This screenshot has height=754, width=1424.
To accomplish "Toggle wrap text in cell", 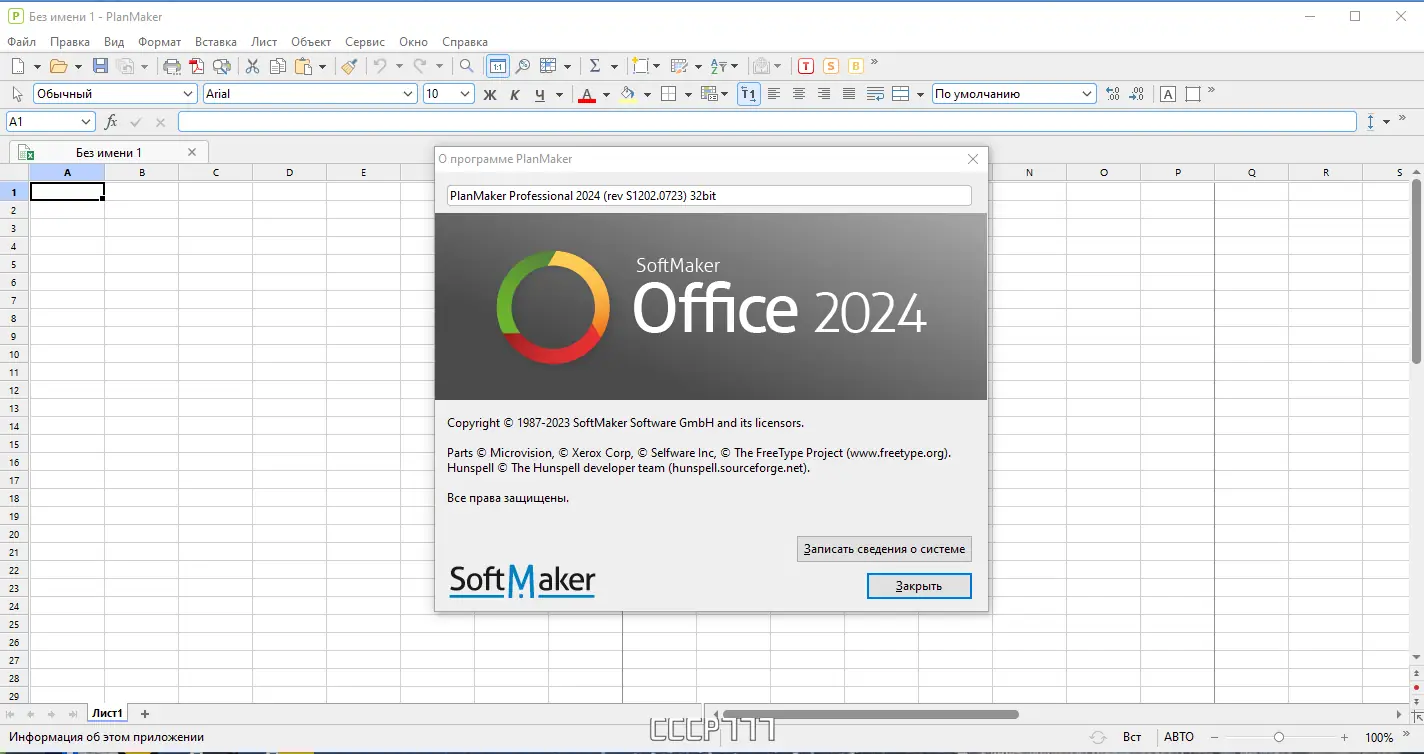I will coord(875,94).
